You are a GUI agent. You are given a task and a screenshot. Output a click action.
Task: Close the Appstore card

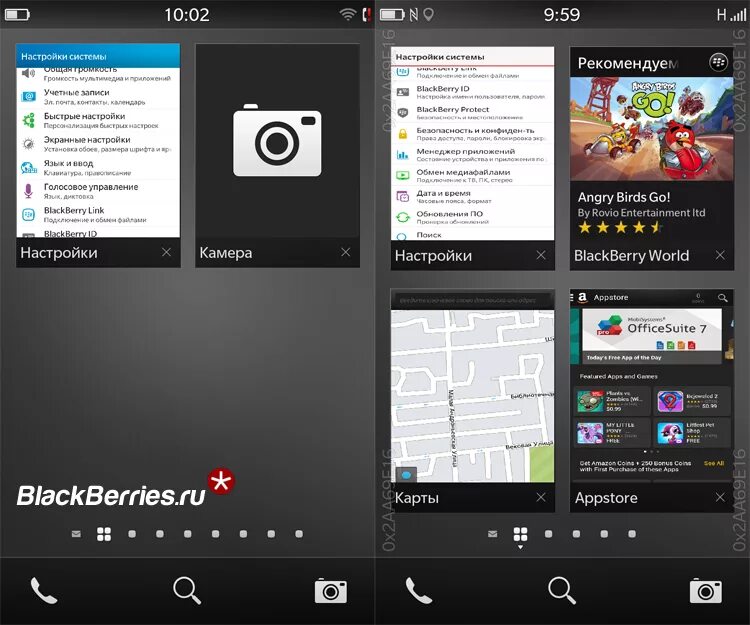(720, 497)
